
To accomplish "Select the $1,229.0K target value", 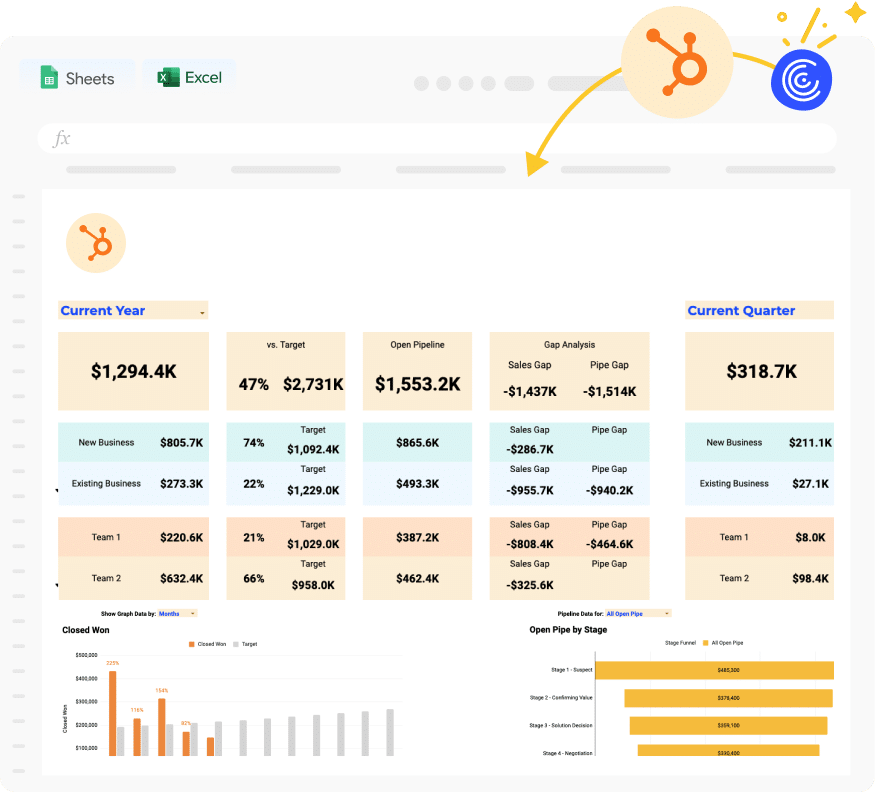I will coord(313,491).
